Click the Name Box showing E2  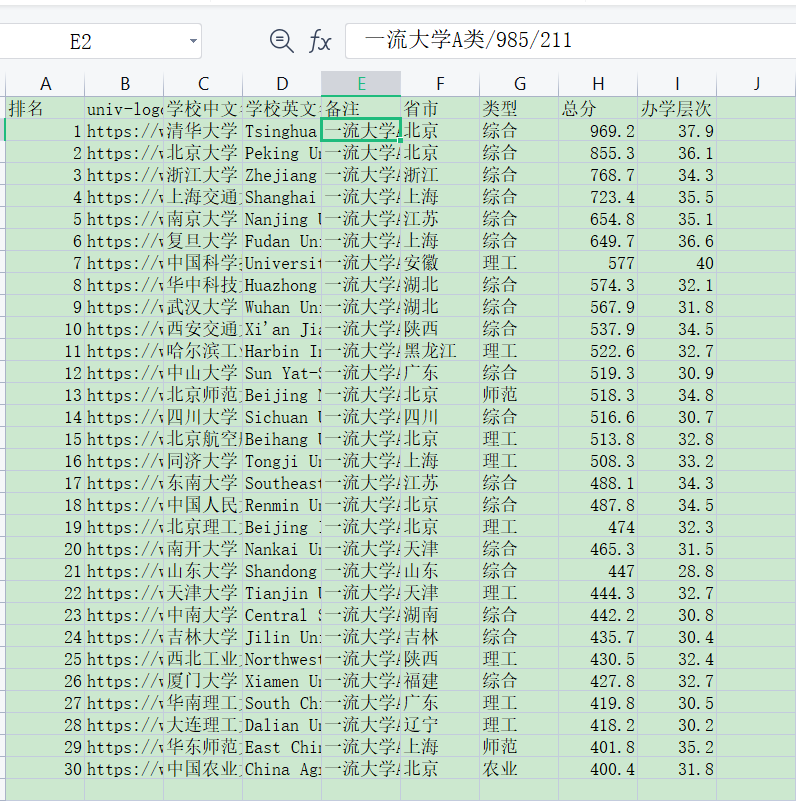(x=100, y=41)
